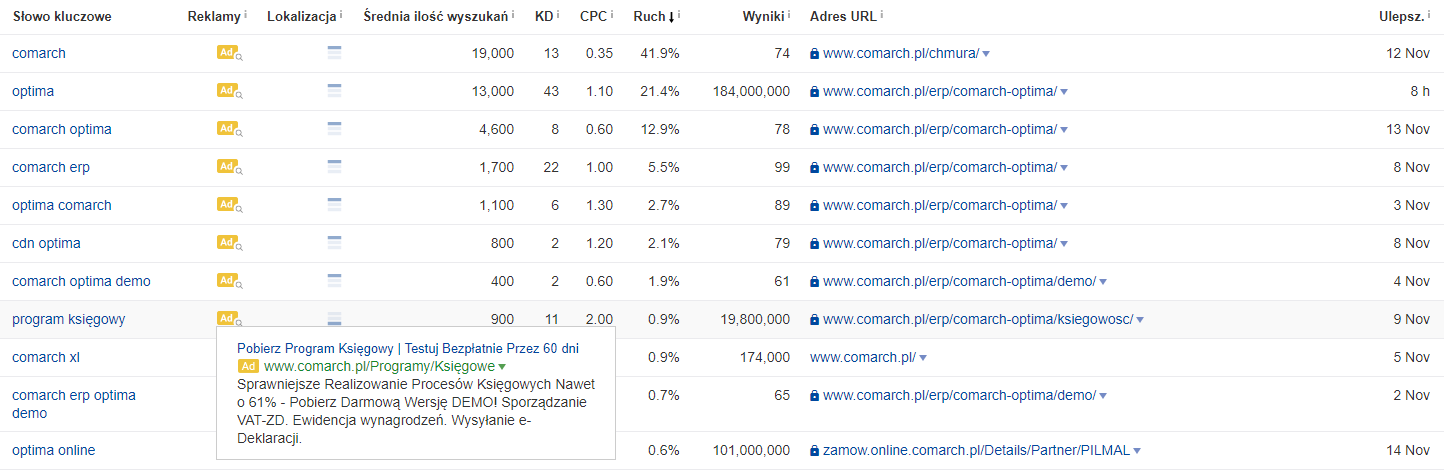1444x474 pixels.
Task: Expand ad URL arrow in the tooltip preview
Action: coord(502,368)
